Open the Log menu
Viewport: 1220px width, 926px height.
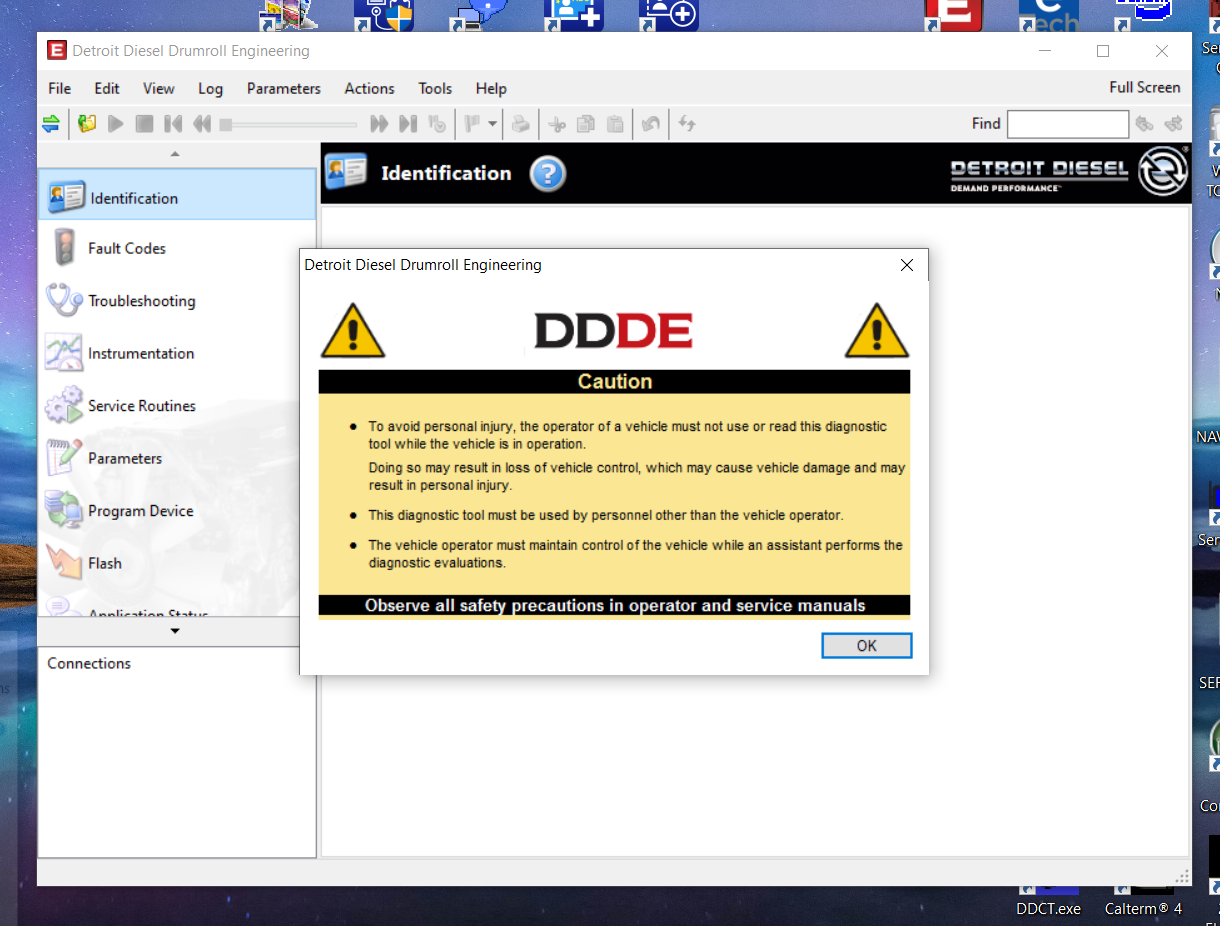pyautogui.click(x=211, y=88)
